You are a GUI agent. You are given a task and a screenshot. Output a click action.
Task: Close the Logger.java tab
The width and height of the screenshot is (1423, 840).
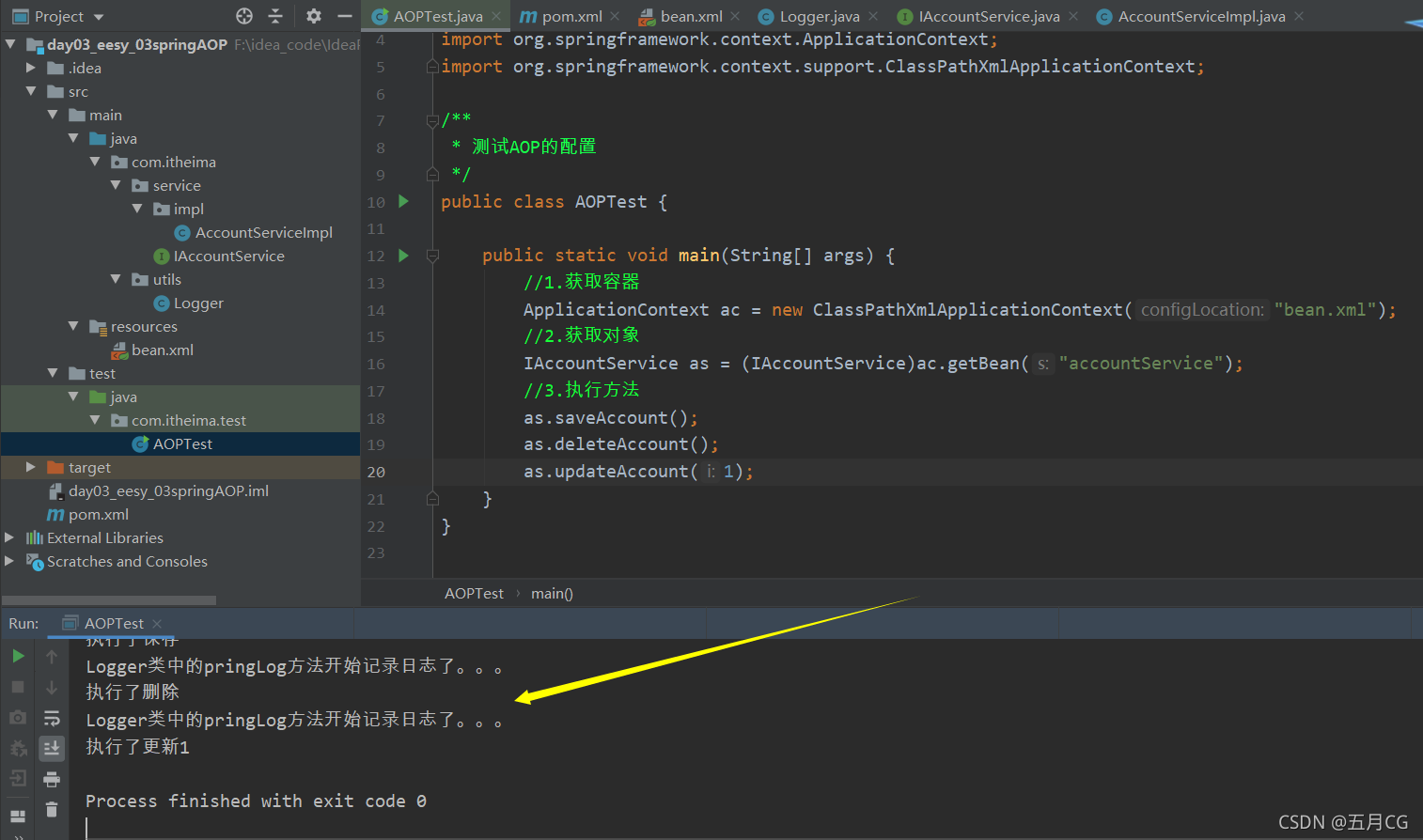click(873, 16)
